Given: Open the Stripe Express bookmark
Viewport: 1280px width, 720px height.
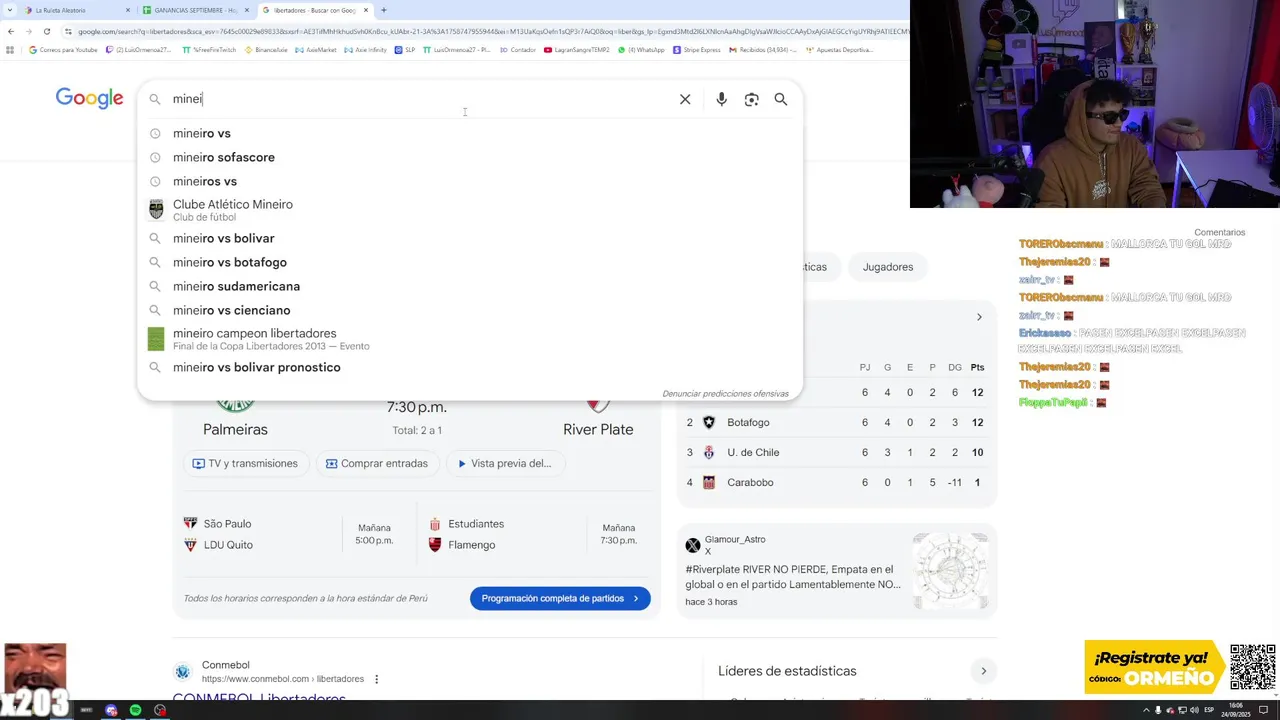Looking at the screenshot, I should pos(697,49).
